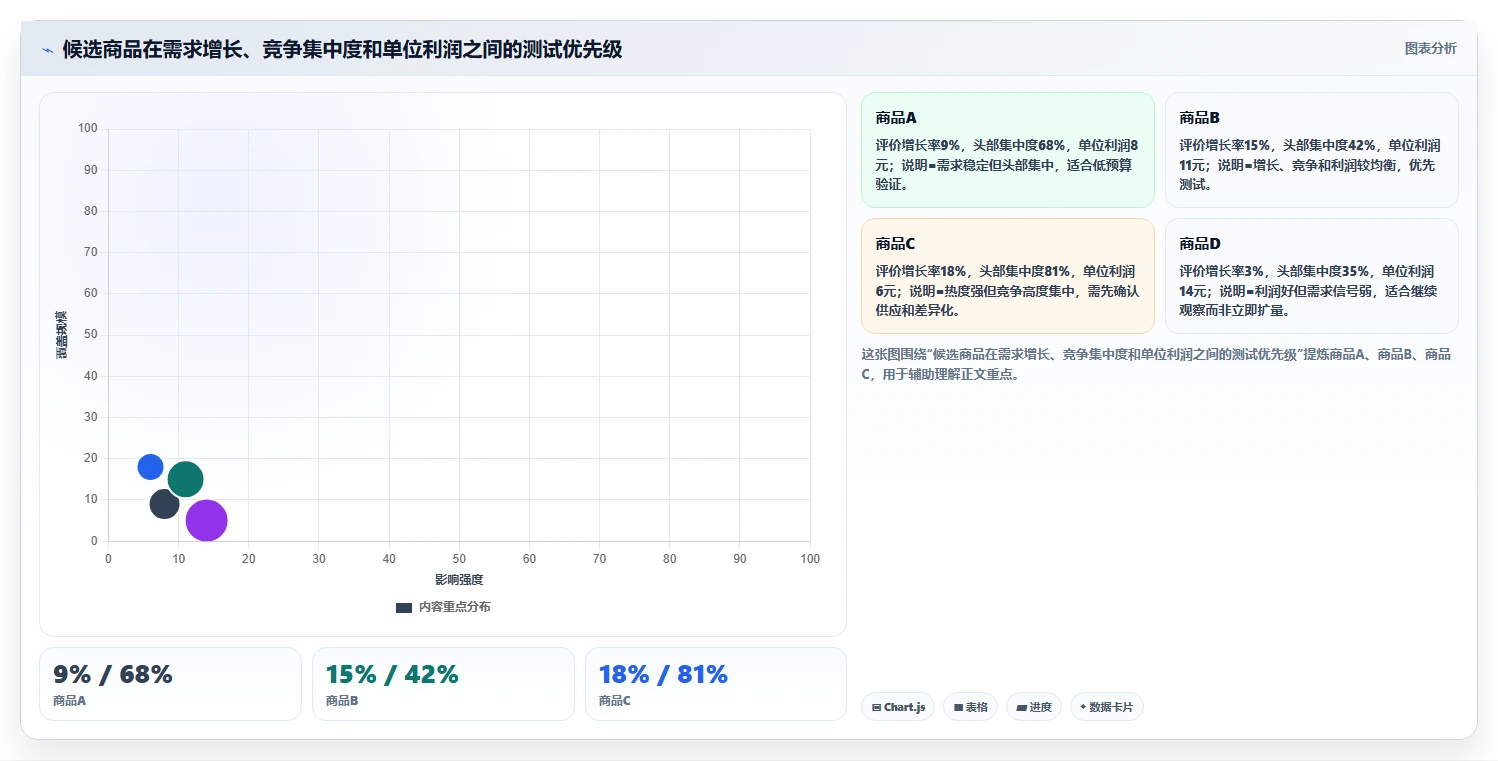1498x761 pixels.
Task: Toggle the 内容重点分布 legend item
Action: (443, 607)
